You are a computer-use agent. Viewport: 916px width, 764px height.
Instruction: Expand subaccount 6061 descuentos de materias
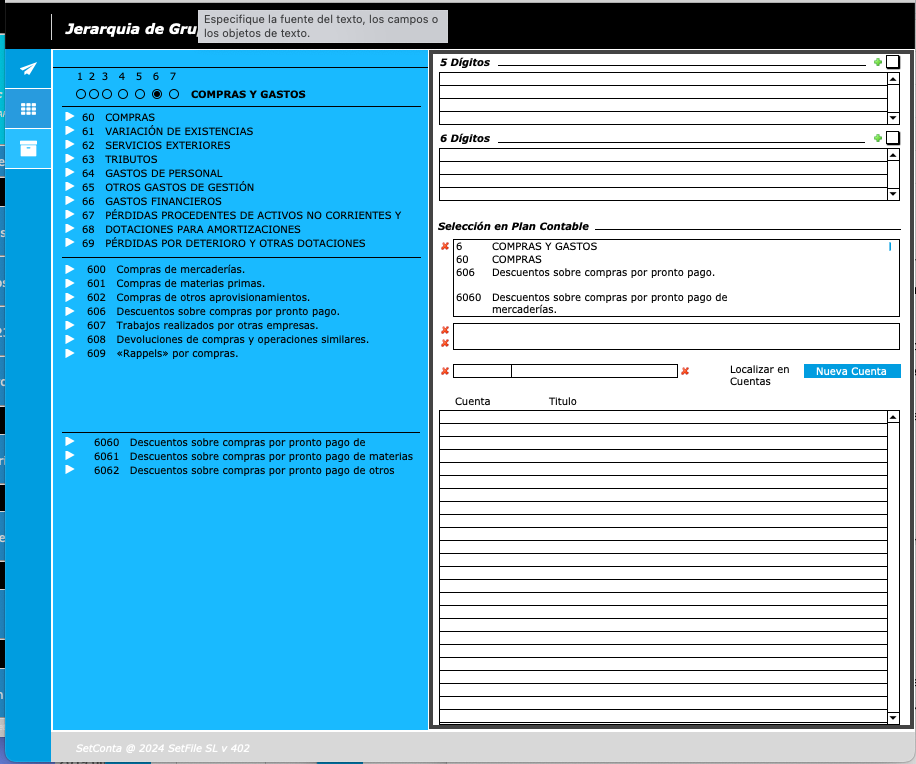(70, 456)
